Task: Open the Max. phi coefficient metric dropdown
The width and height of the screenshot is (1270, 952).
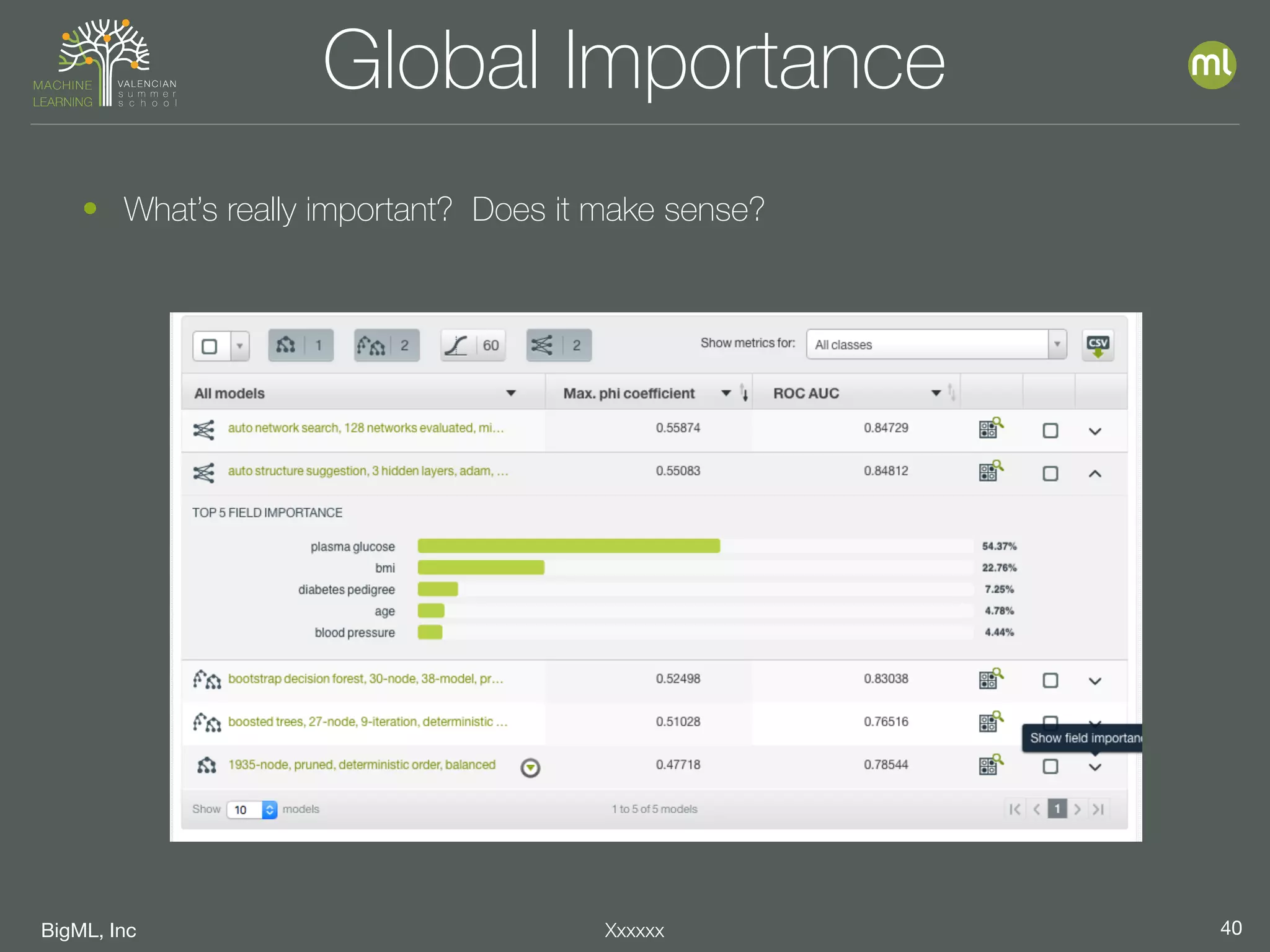Action: pos(726,393)
